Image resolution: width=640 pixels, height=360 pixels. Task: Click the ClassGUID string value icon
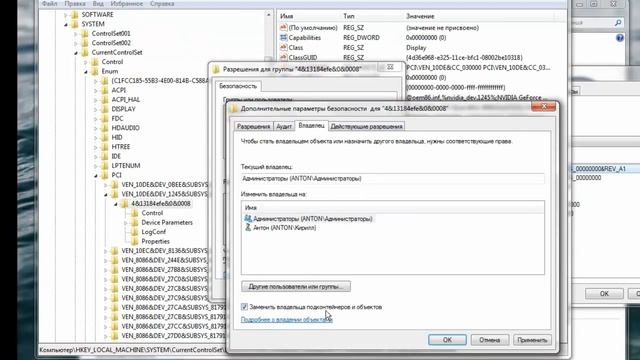pos(283,58)
